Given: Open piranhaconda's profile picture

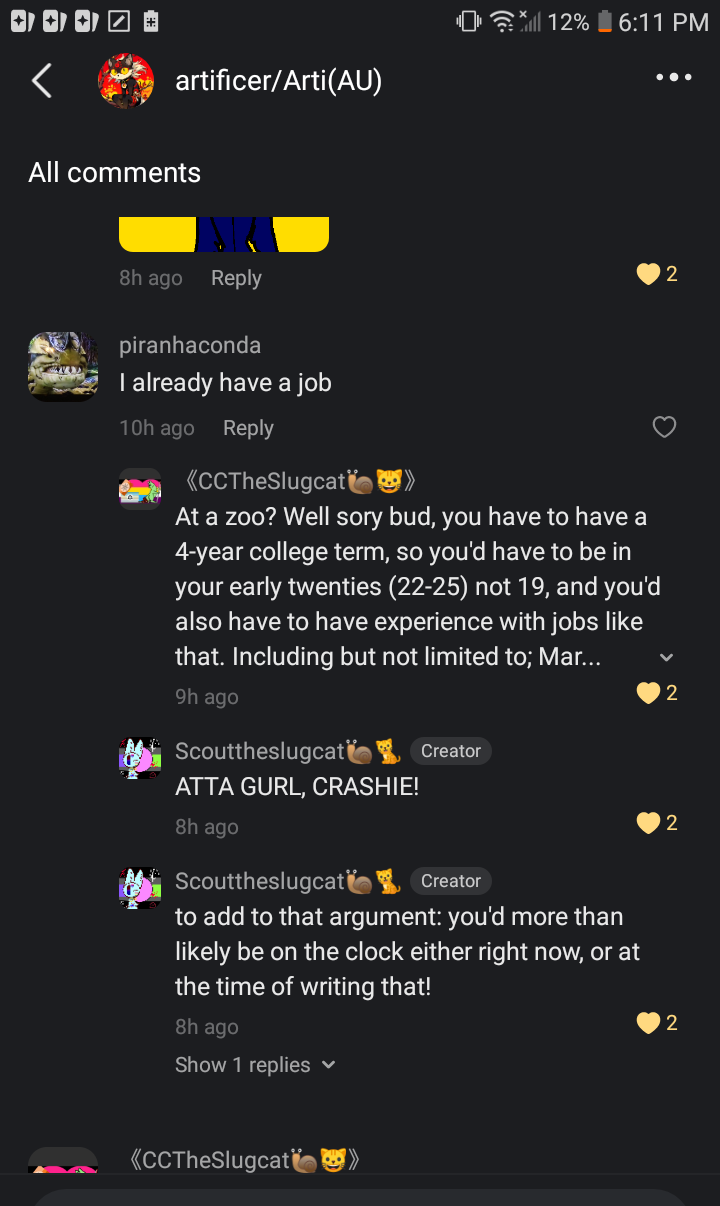Looking at the screenshot, I should pos(63,367).
